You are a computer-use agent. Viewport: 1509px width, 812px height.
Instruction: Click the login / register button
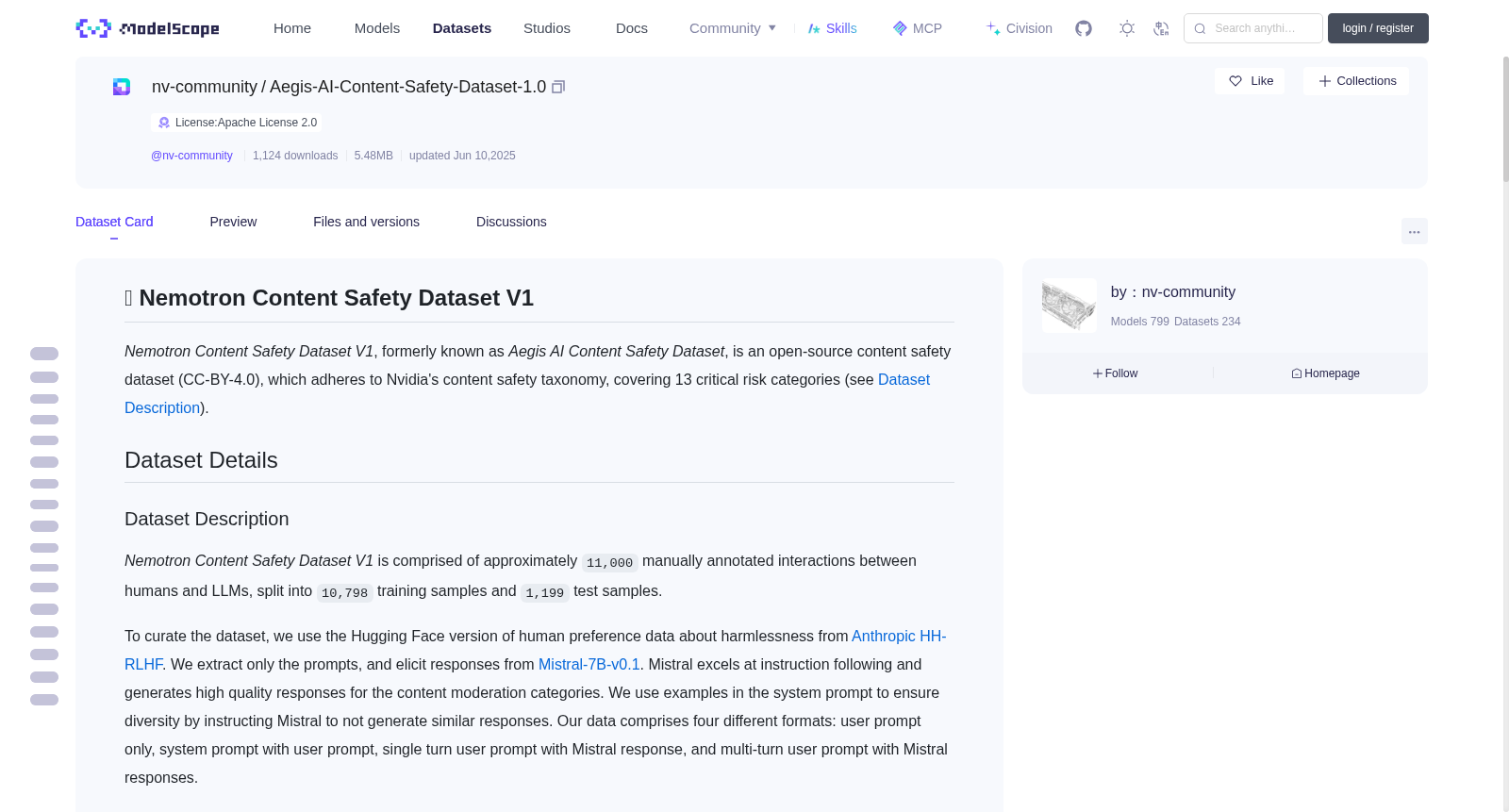coord(1378,28)
